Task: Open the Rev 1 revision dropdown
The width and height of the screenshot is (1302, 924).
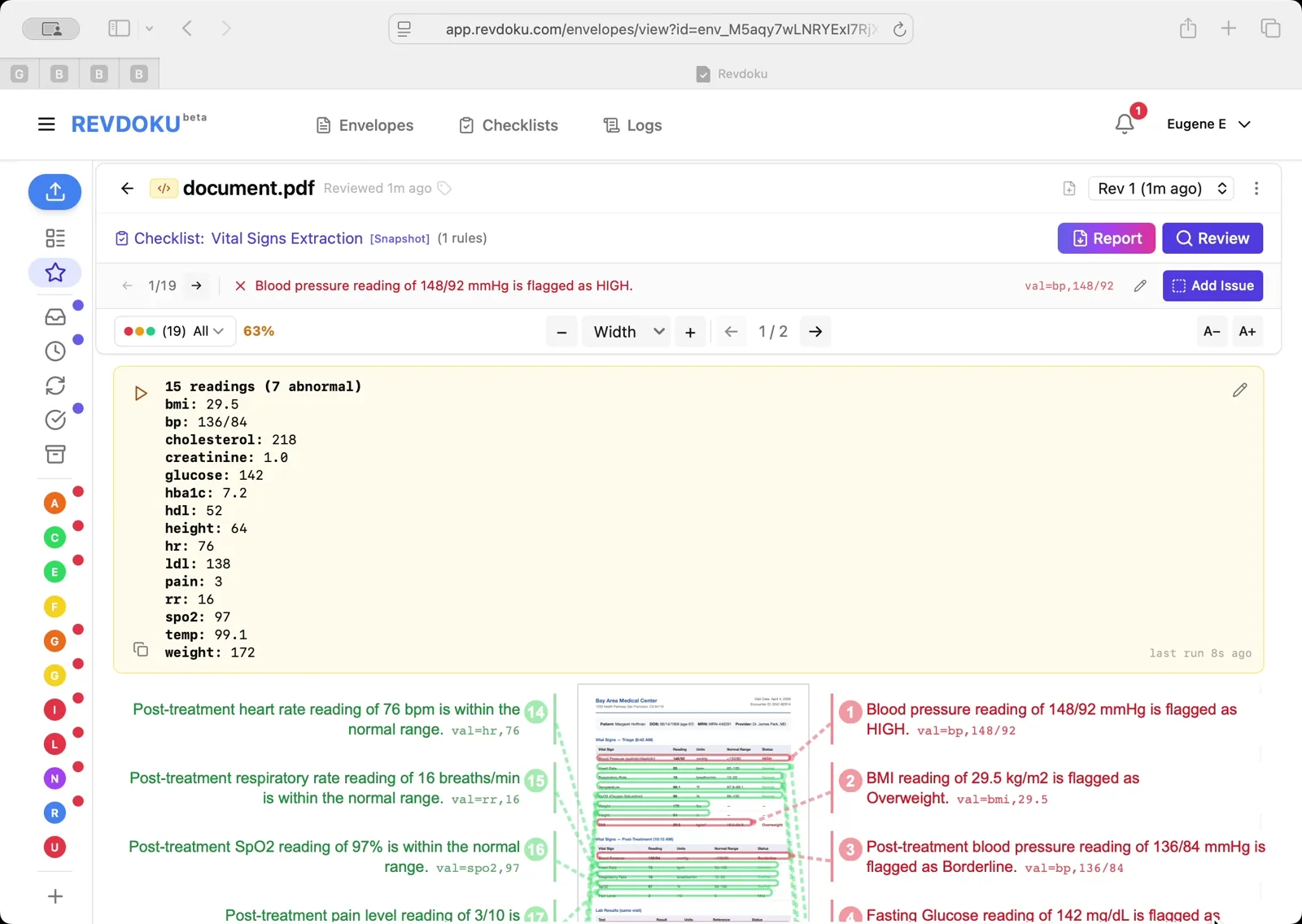Action: pyautogui.click(x=1161, y=189)
